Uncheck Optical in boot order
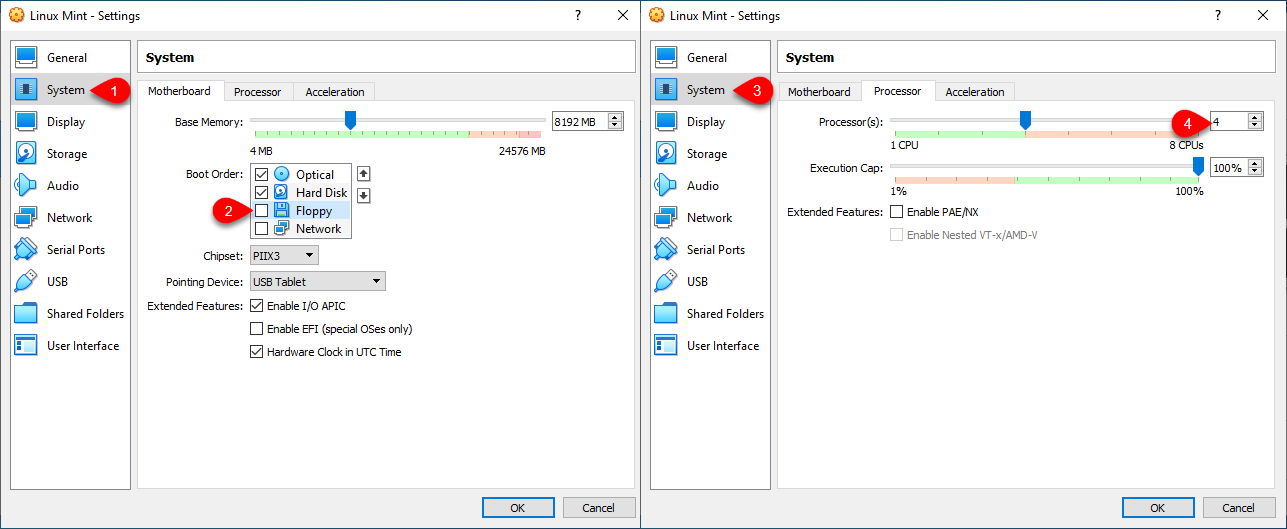 point(262,174)
